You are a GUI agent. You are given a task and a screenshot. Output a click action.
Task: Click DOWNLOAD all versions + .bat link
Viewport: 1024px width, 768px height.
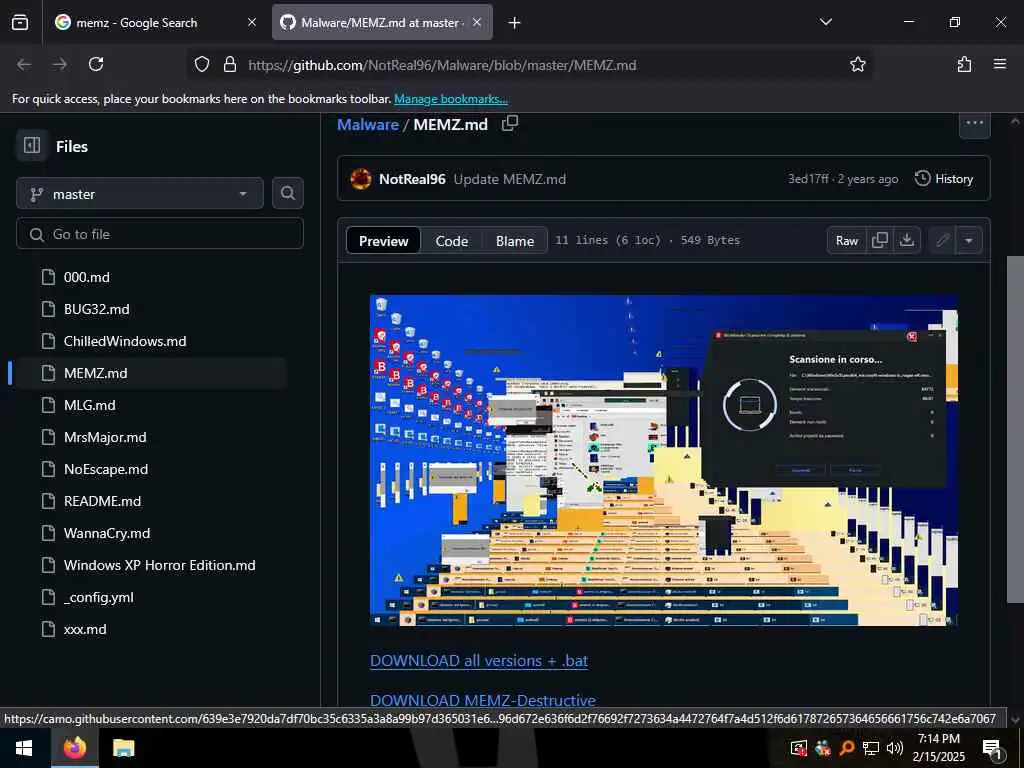point(479,660)
